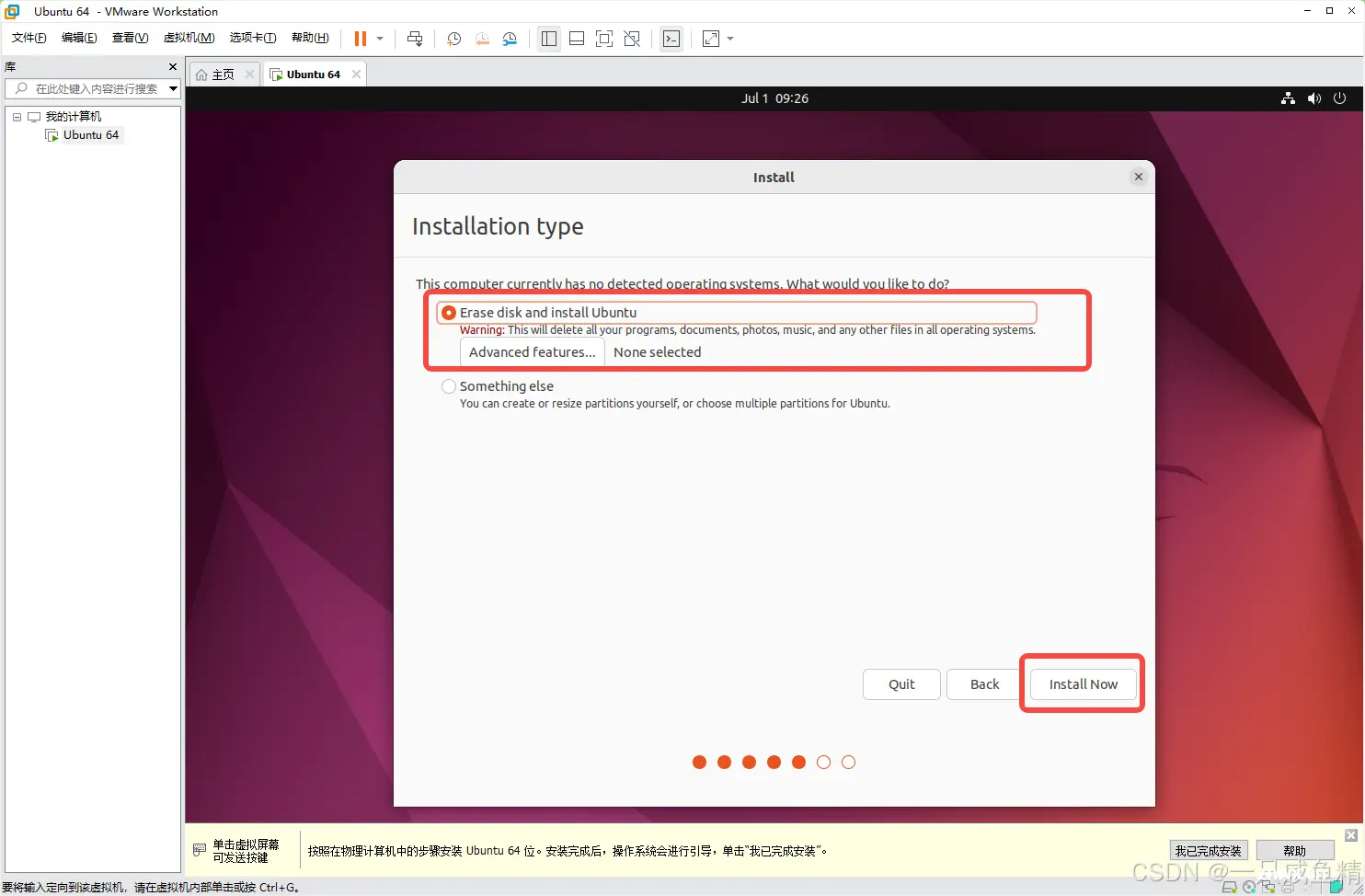
Task: Click the network adapter device status icon
Action: point(1268,888)
